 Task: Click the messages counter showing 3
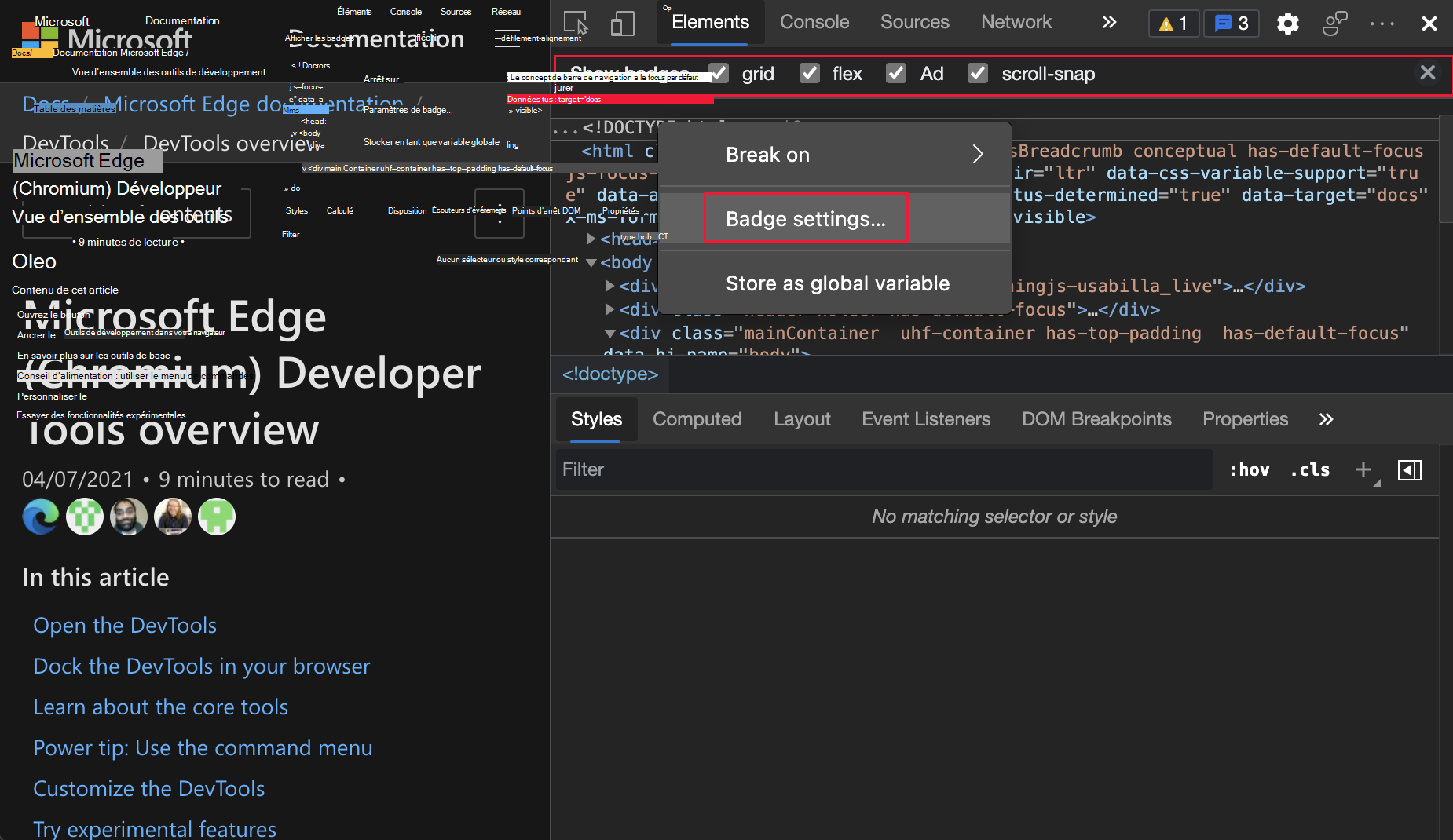pyautogui.click(x=1231, y=24)
